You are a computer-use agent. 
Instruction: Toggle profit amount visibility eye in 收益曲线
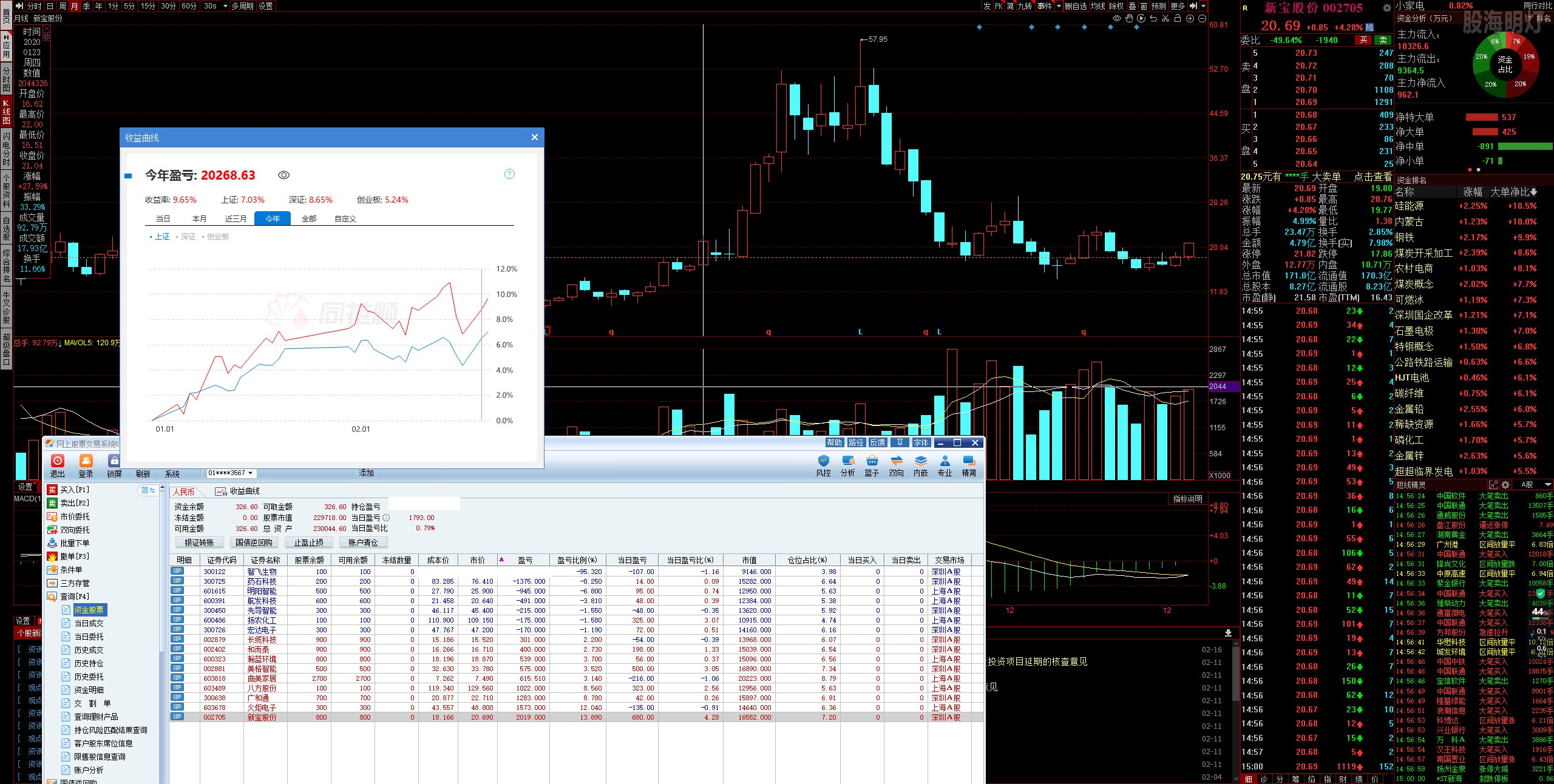point(283,175)
